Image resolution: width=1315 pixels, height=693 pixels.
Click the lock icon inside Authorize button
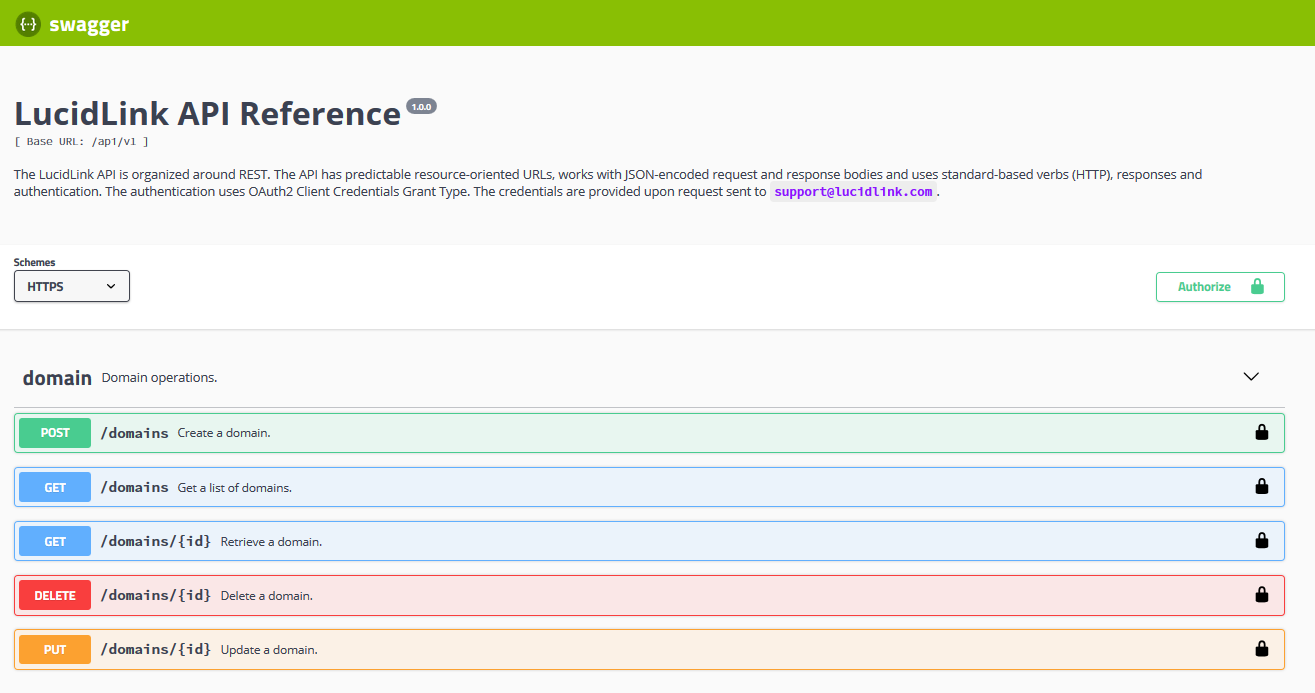[1257, 286]
